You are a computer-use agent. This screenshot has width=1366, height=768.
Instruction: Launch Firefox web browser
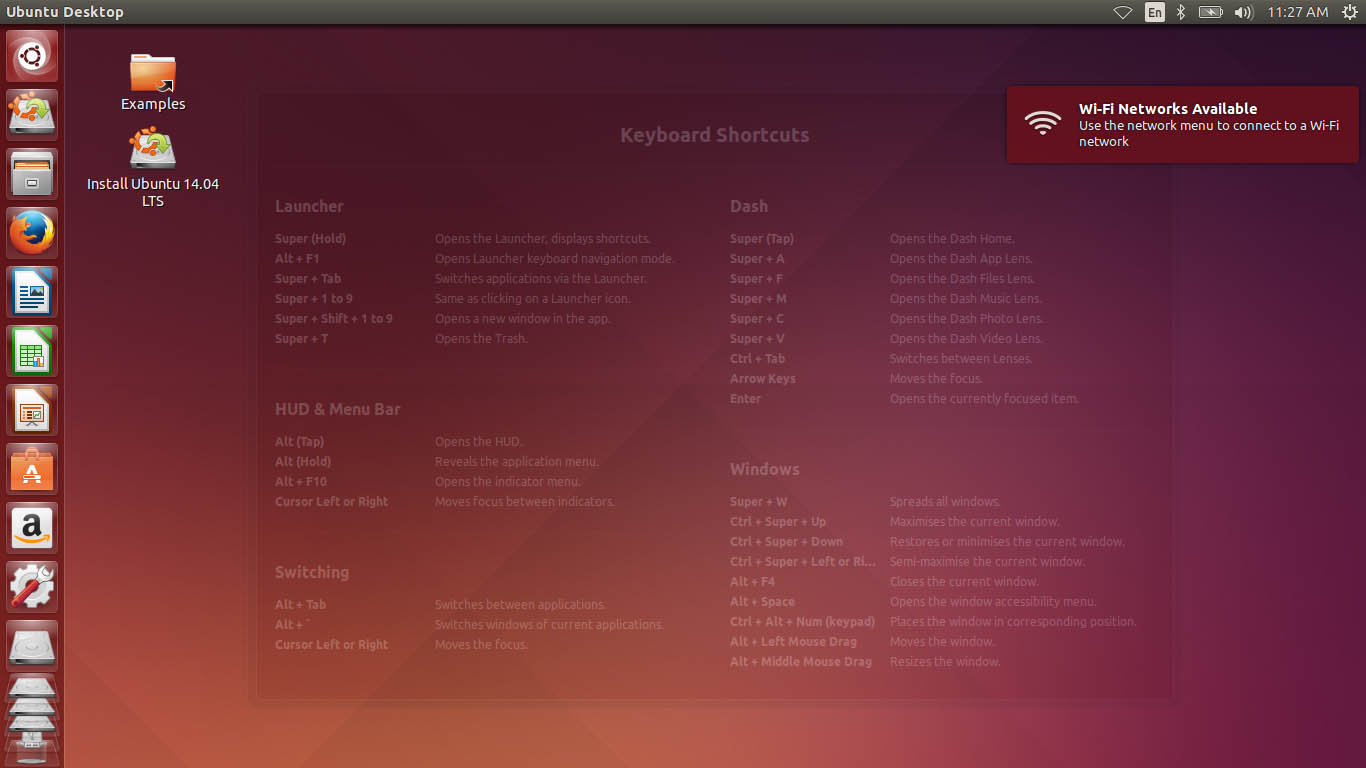click(x=32, y=233)
